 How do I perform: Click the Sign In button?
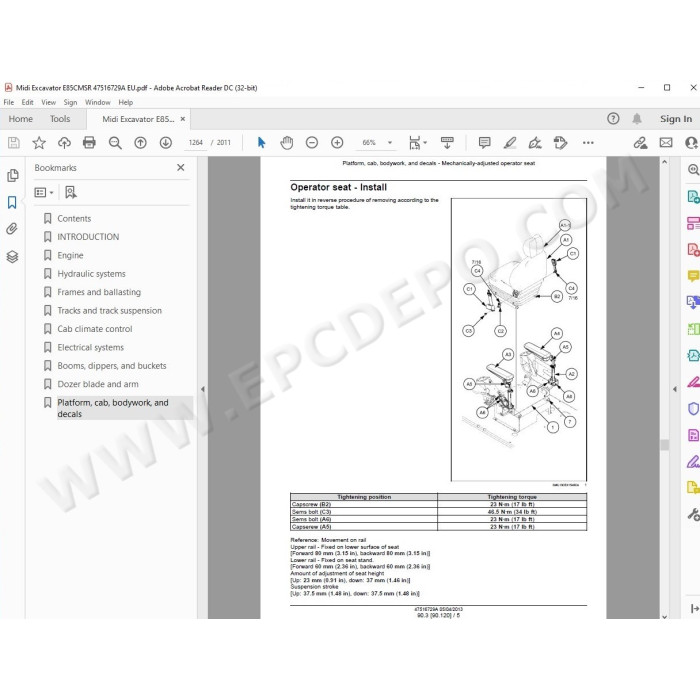[676, 119]
